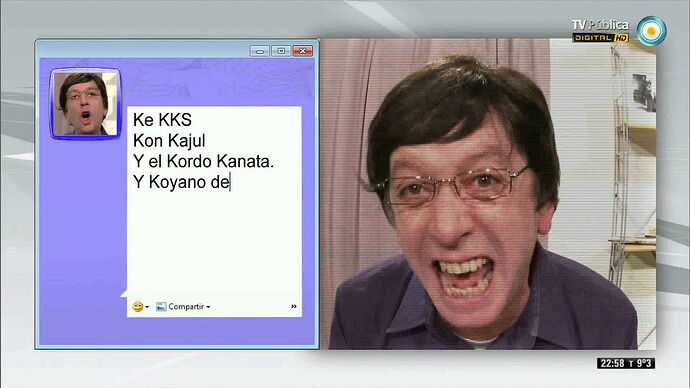690x388 pixels.
Task: Click the TV Pública logo text
Action: coord(600,25)
